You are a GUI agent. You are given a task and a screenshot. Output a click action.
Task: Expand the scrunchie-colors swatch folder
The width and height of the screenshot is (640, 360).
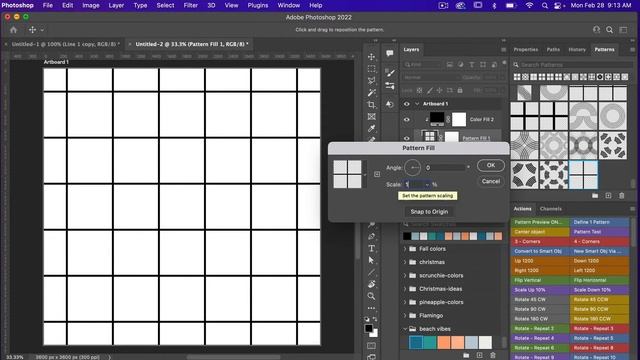pyautogui.click(x=405, y=276)
